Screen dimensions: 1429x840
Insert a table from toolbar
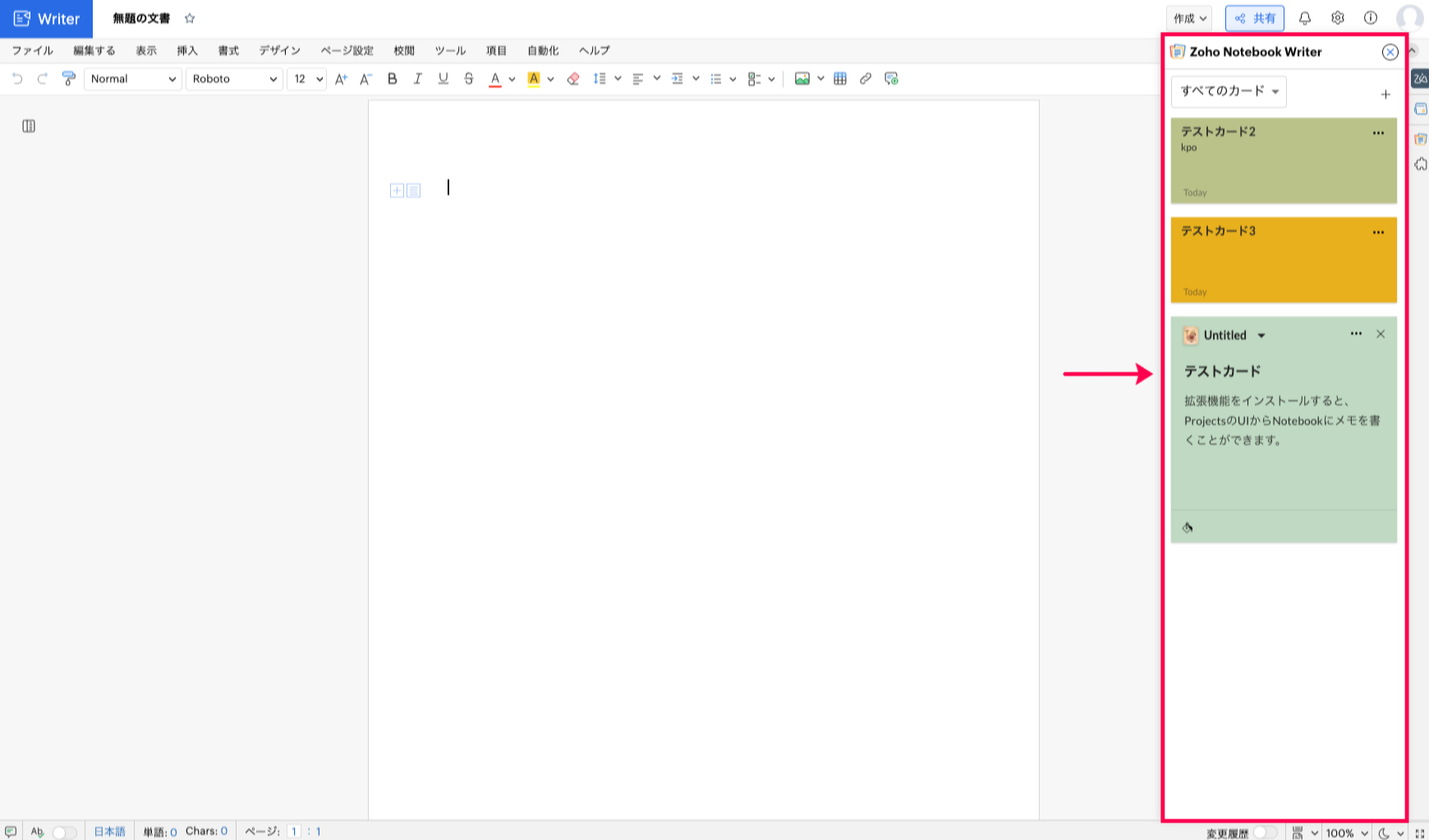coord(839,79)
